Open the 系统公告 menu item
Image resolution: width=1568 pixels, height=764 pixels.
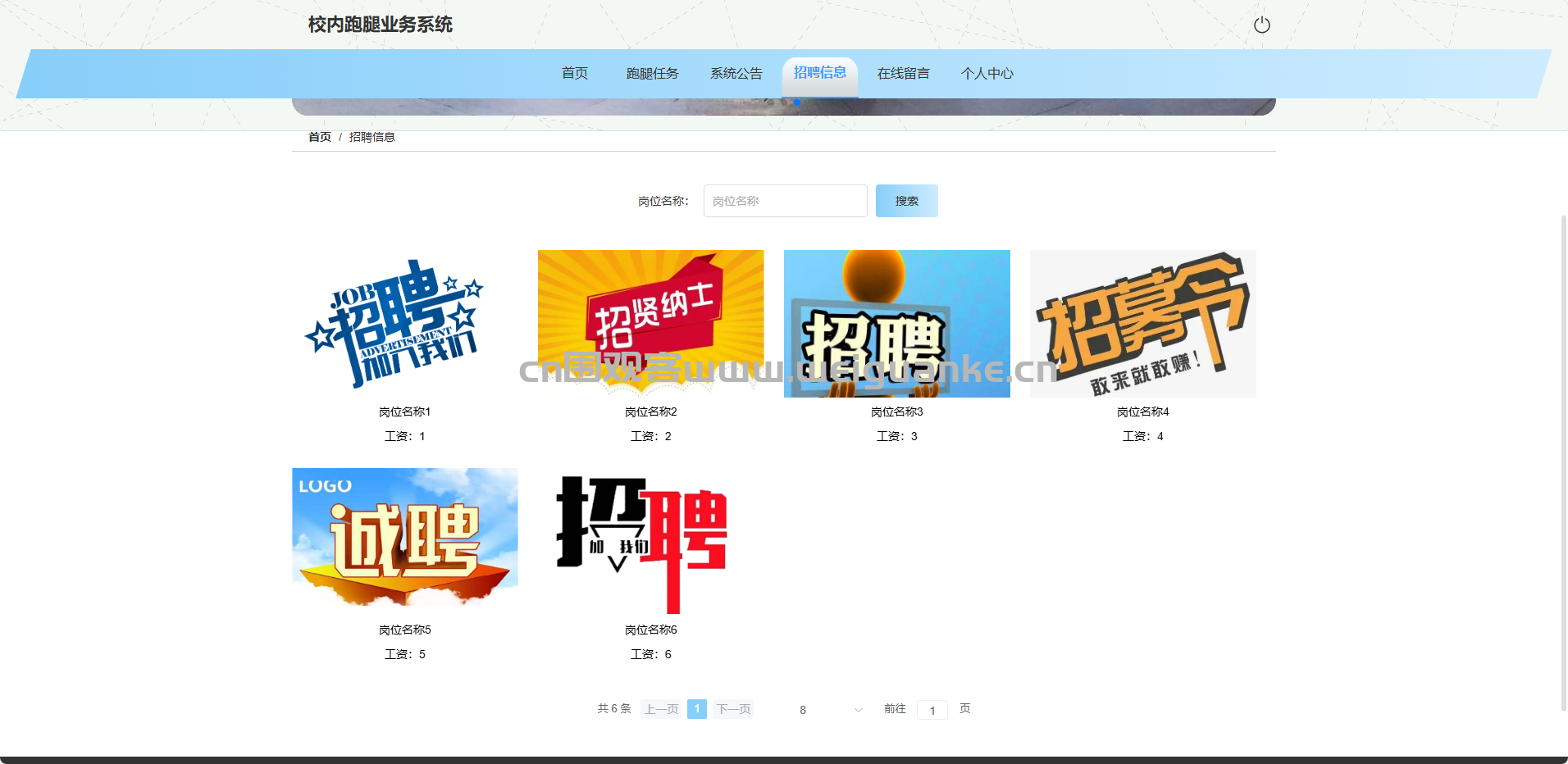(736, 74)
